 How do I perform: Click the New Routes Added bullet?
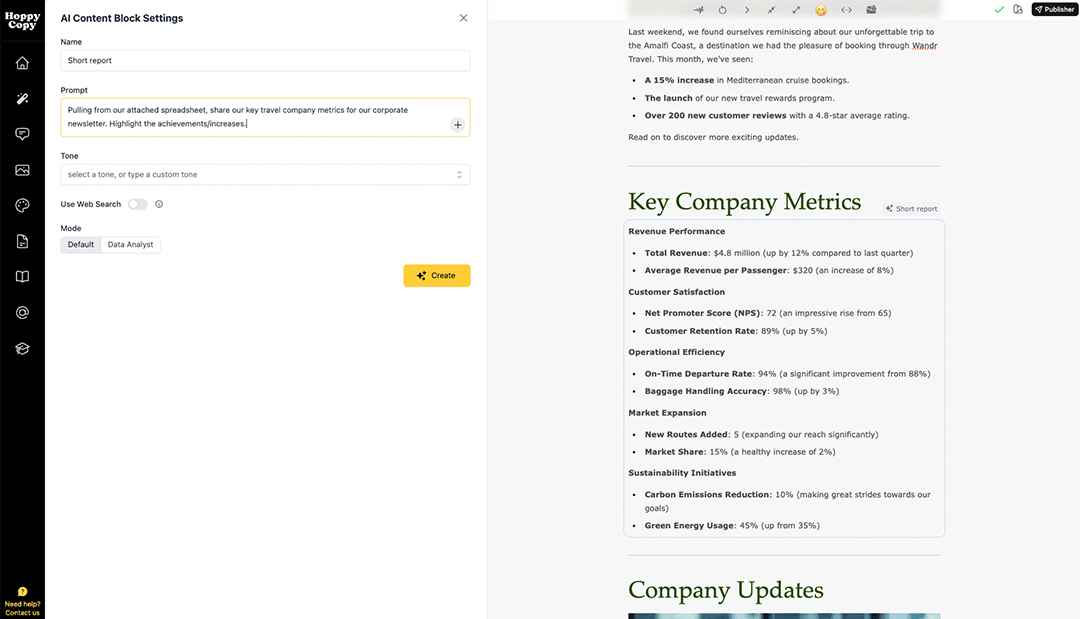[761, 434]
